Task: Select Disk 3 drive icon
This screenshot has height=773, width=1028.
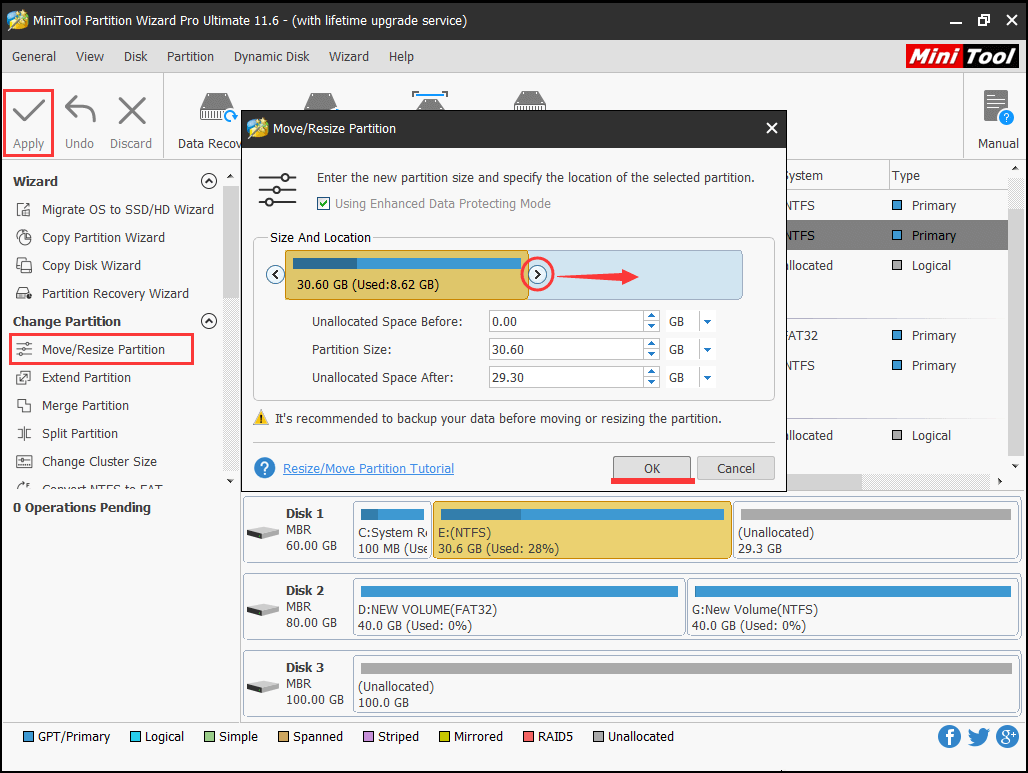Action: pos(263,686)
